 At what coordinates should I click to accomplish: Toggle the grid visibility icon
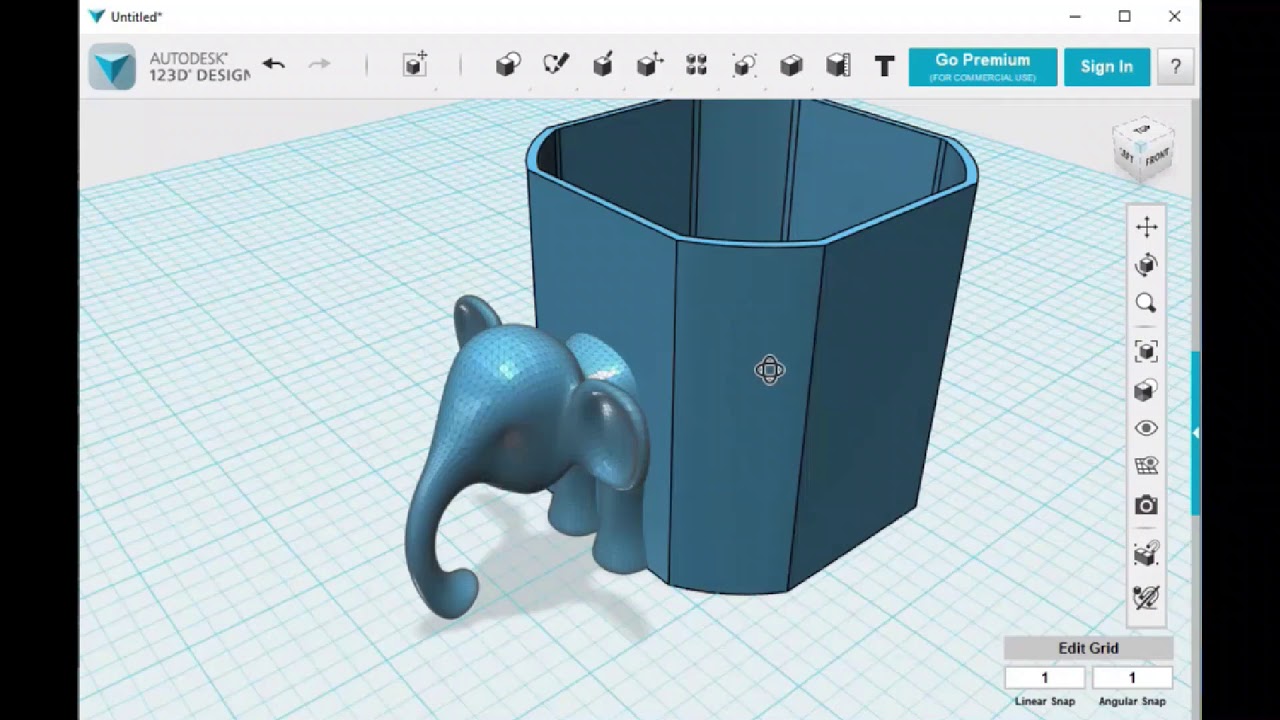click(x=1146, y=466)
